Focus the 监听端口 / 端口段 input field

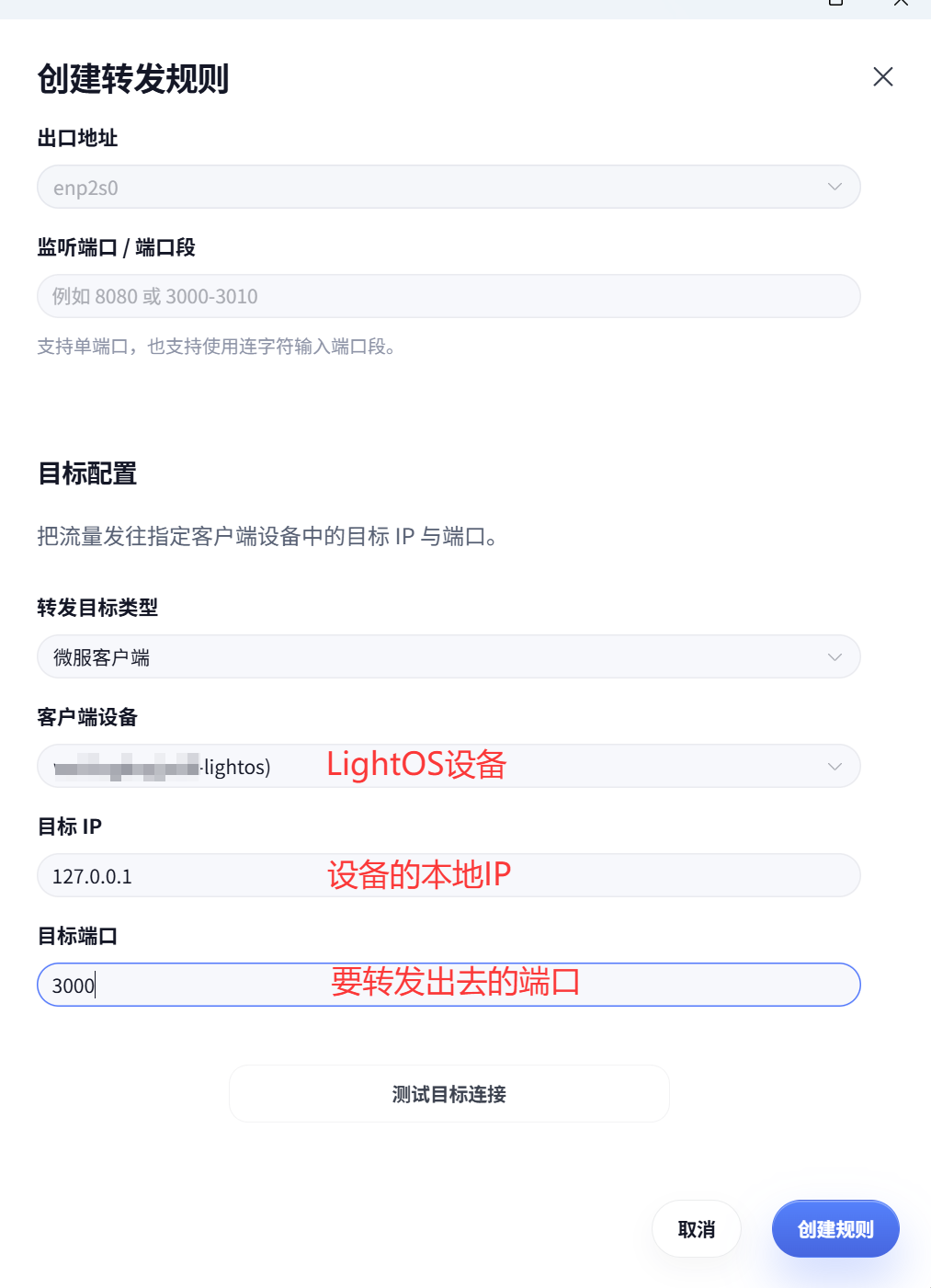448,297
